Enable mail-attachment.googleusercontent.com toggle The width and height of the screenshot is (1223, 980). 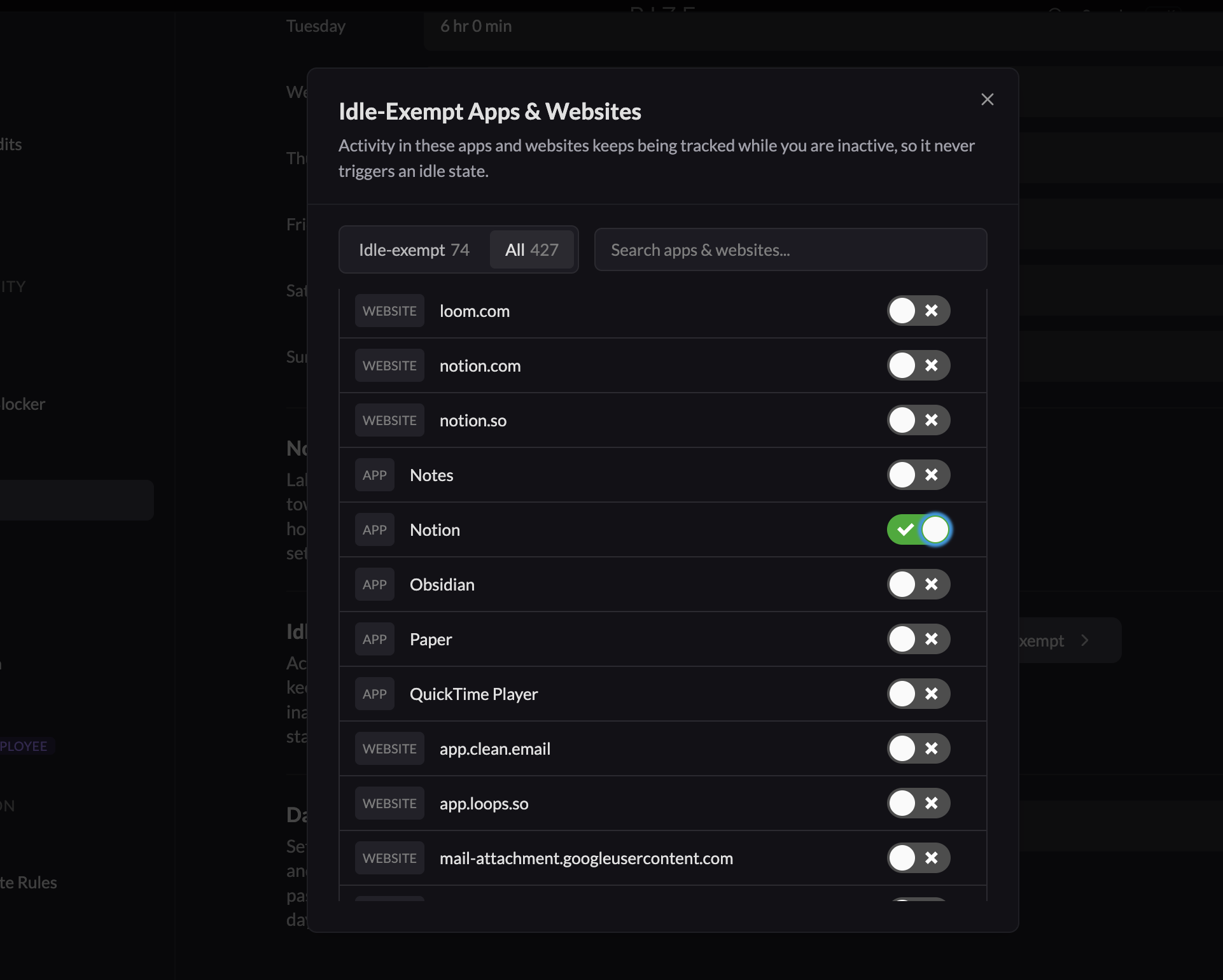pos(918,858)
